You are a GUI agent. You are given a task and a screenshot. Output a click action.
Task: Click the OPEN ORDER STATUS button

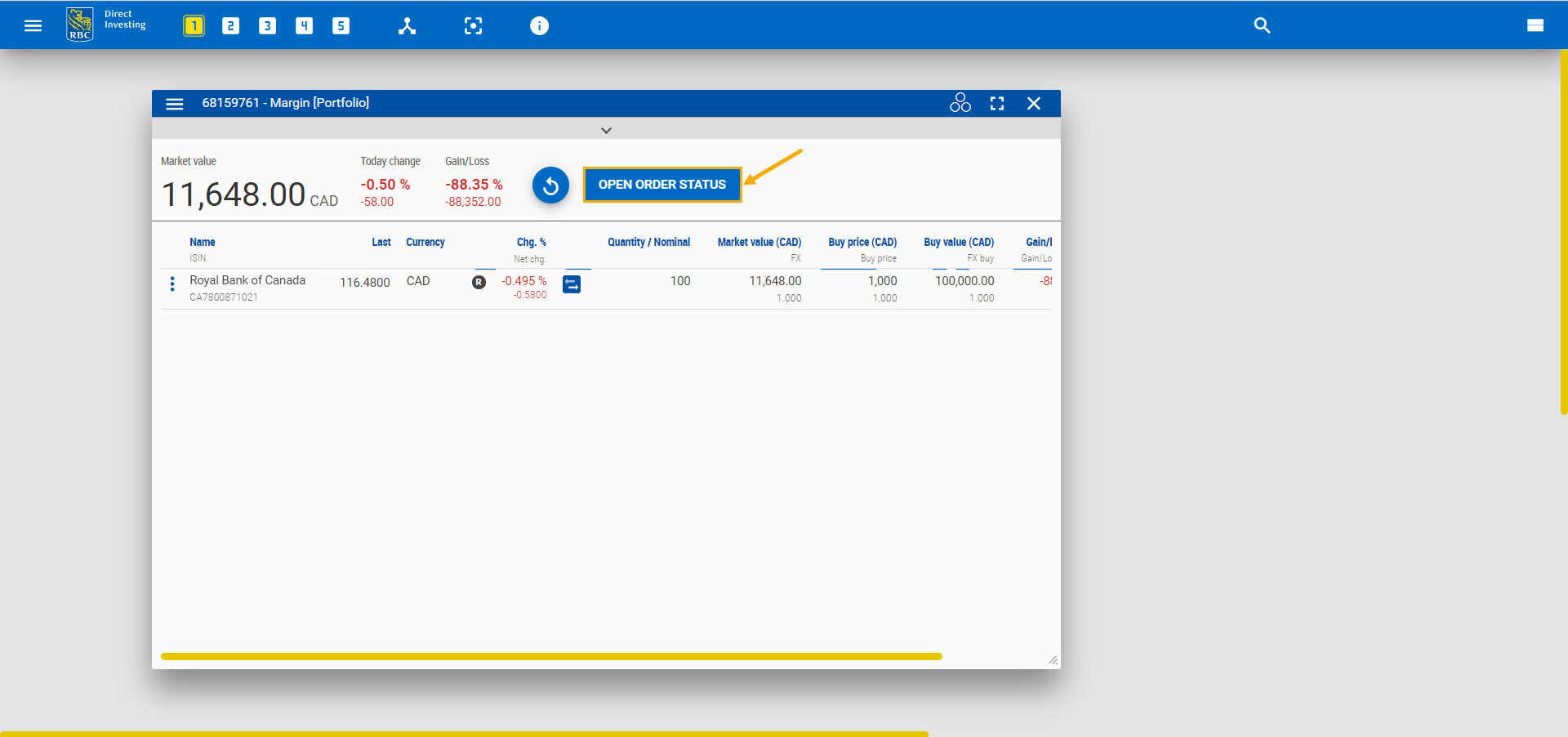pyautogui.click(x=662, y=184)
